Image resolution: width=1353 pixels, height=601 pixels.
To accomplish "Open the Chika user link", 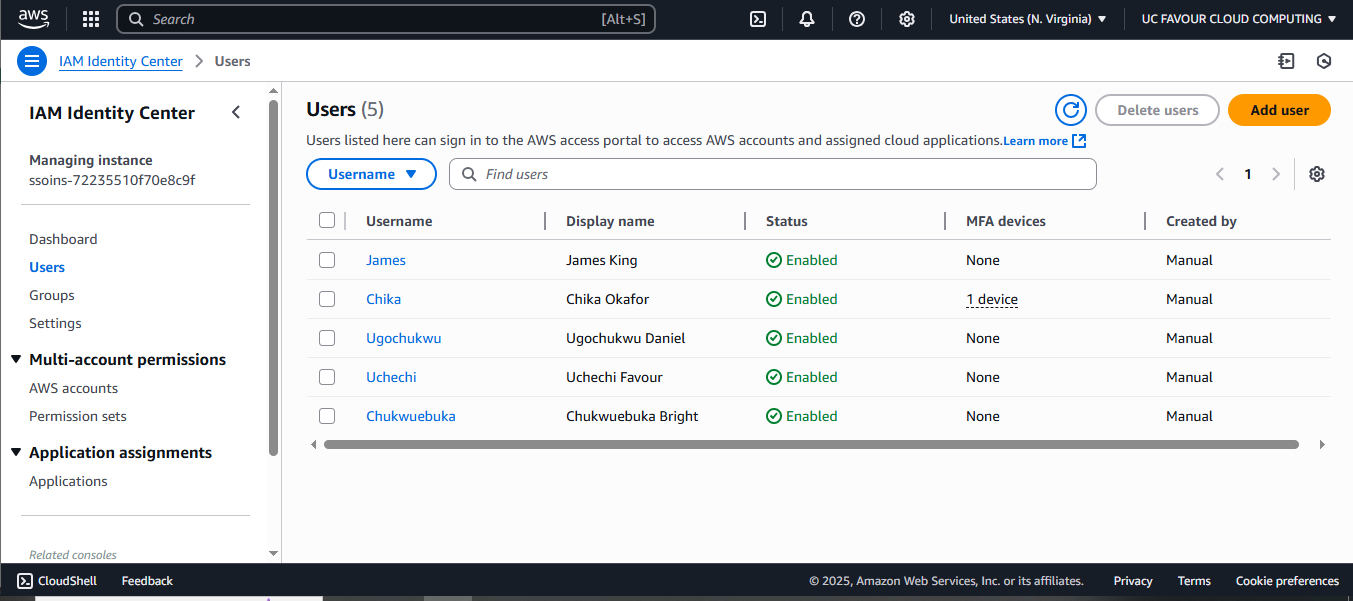I will (383, 299).
